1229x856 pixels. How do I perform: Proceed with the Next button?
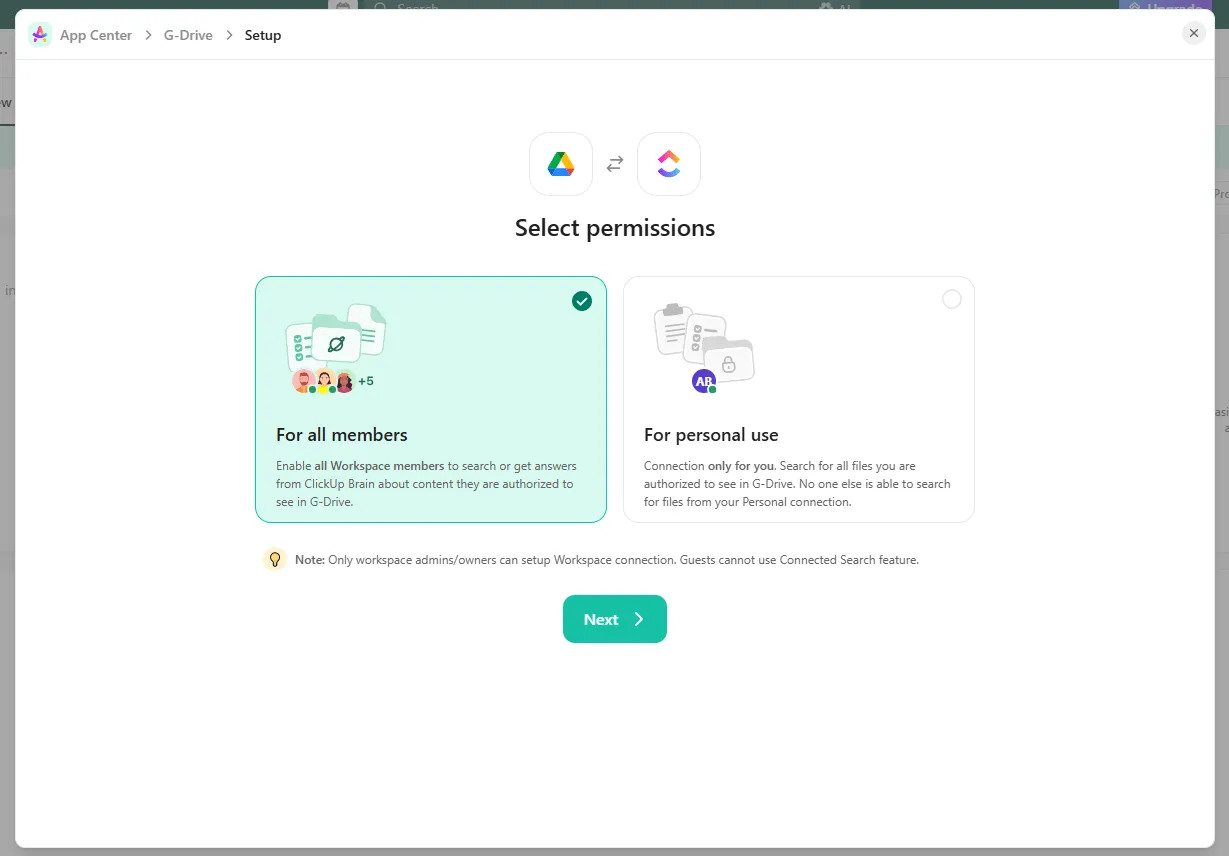615,619
